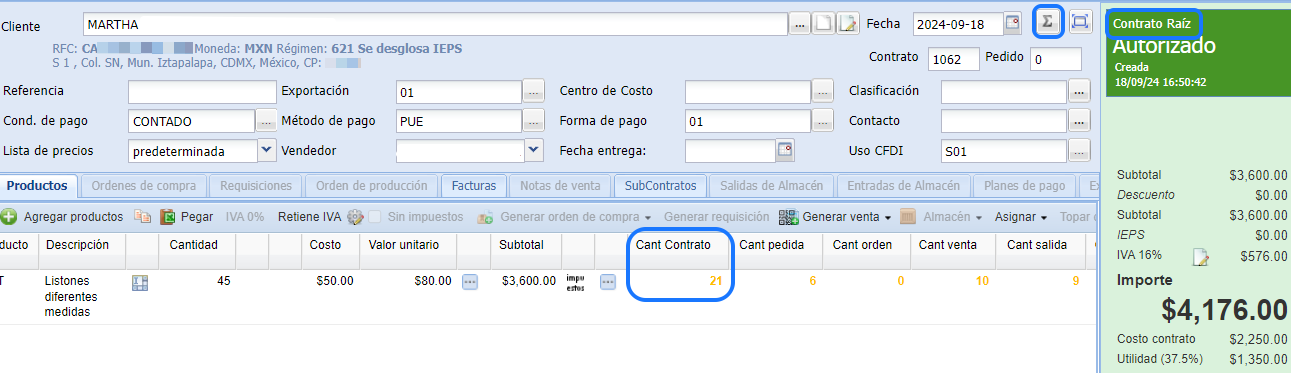Open the Notas de venta tab
This screenshot has width=1291, height=373.
(560, 186)
